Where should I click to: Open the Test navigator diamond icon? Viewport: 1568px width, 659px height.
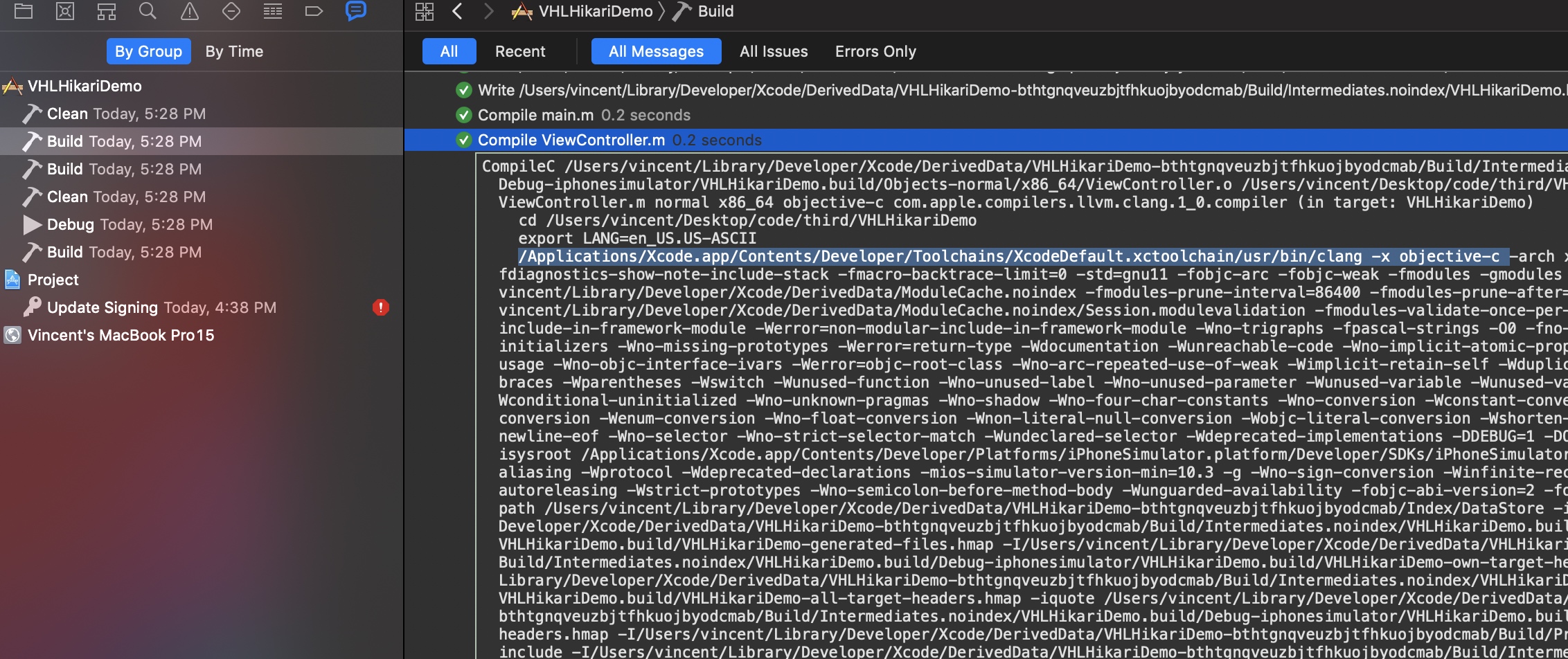231,11
